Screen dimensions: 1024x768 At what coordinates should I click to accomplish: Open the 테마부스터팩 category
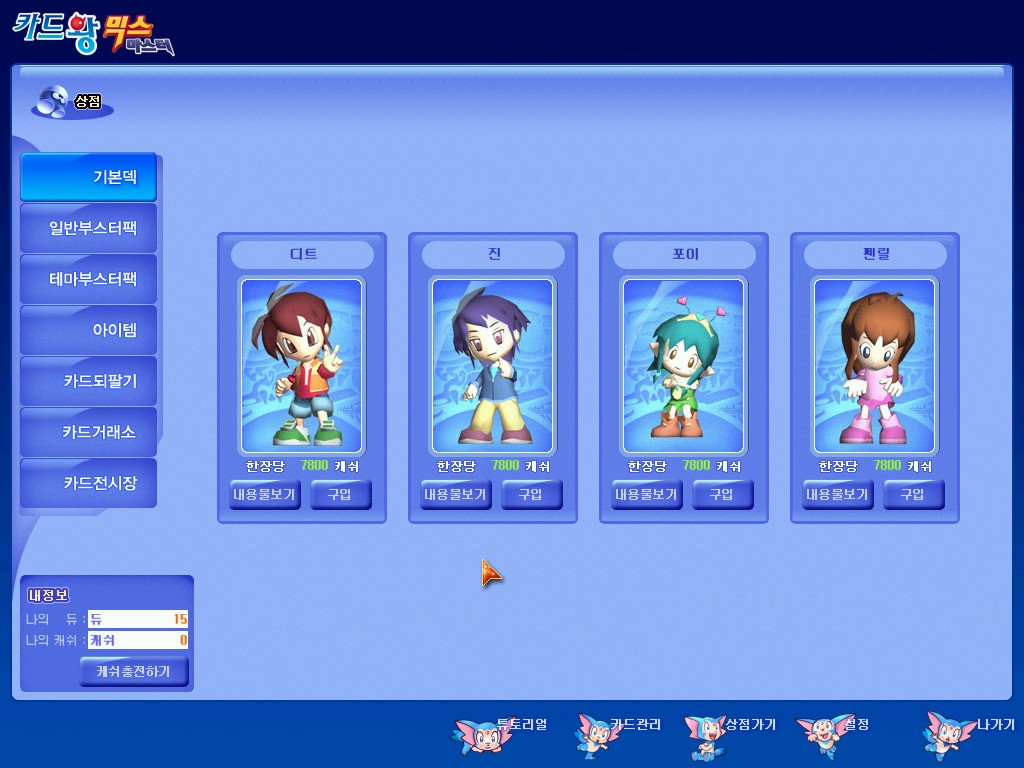coord(89,279)
